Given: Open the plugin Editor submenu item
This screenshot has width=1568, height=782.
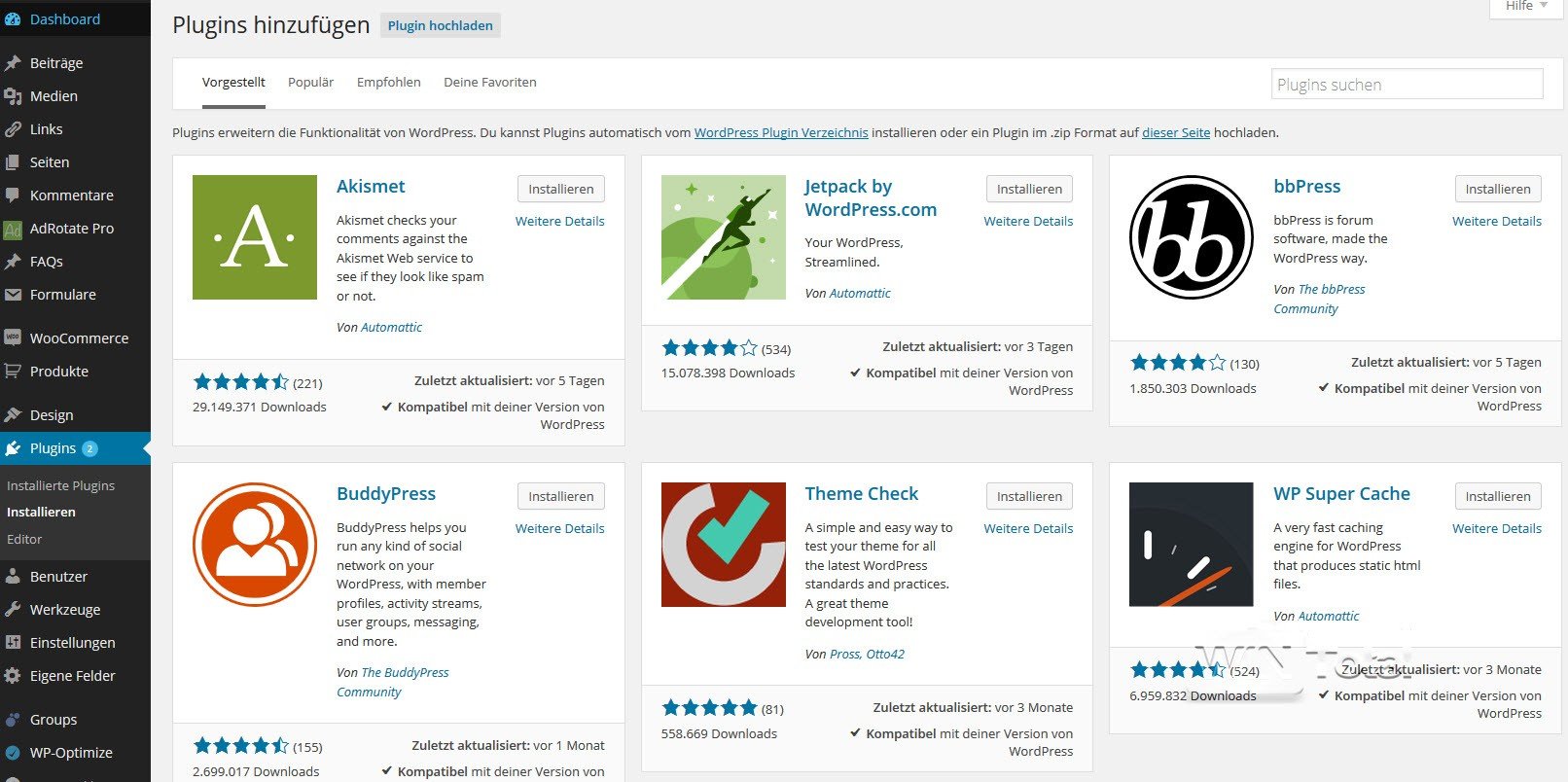Looking at the screenshot, I should (x=24, y=539).
